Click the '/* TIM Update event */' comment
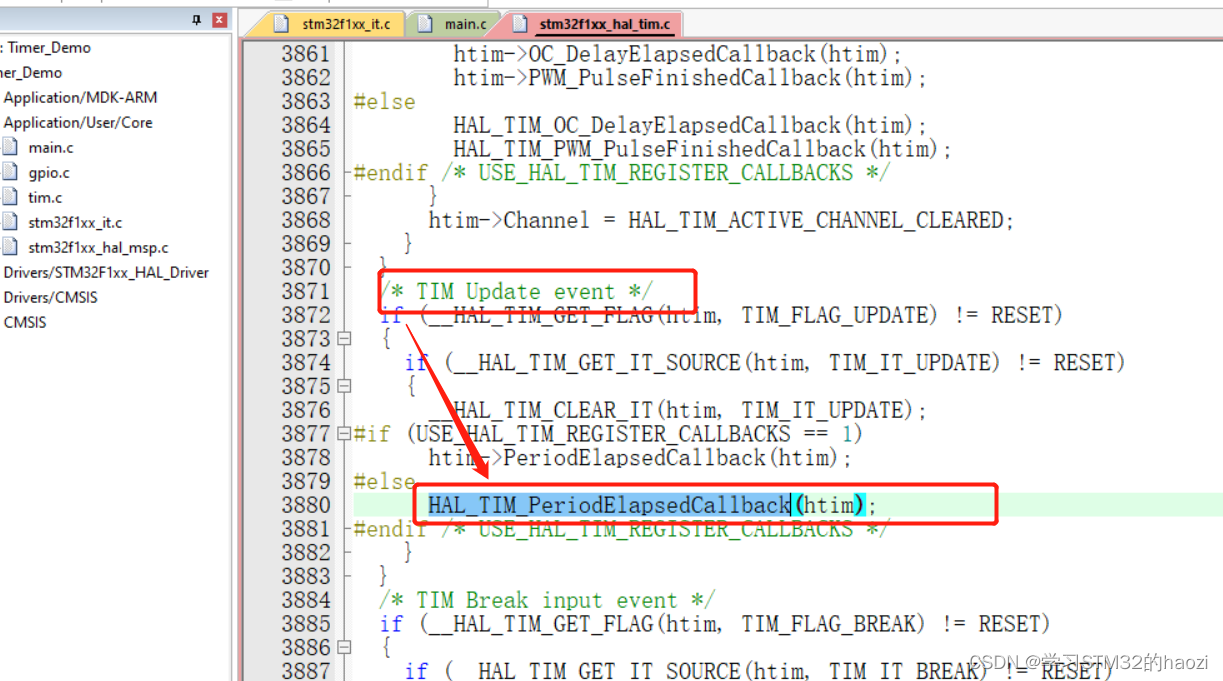 coord(515,292)
